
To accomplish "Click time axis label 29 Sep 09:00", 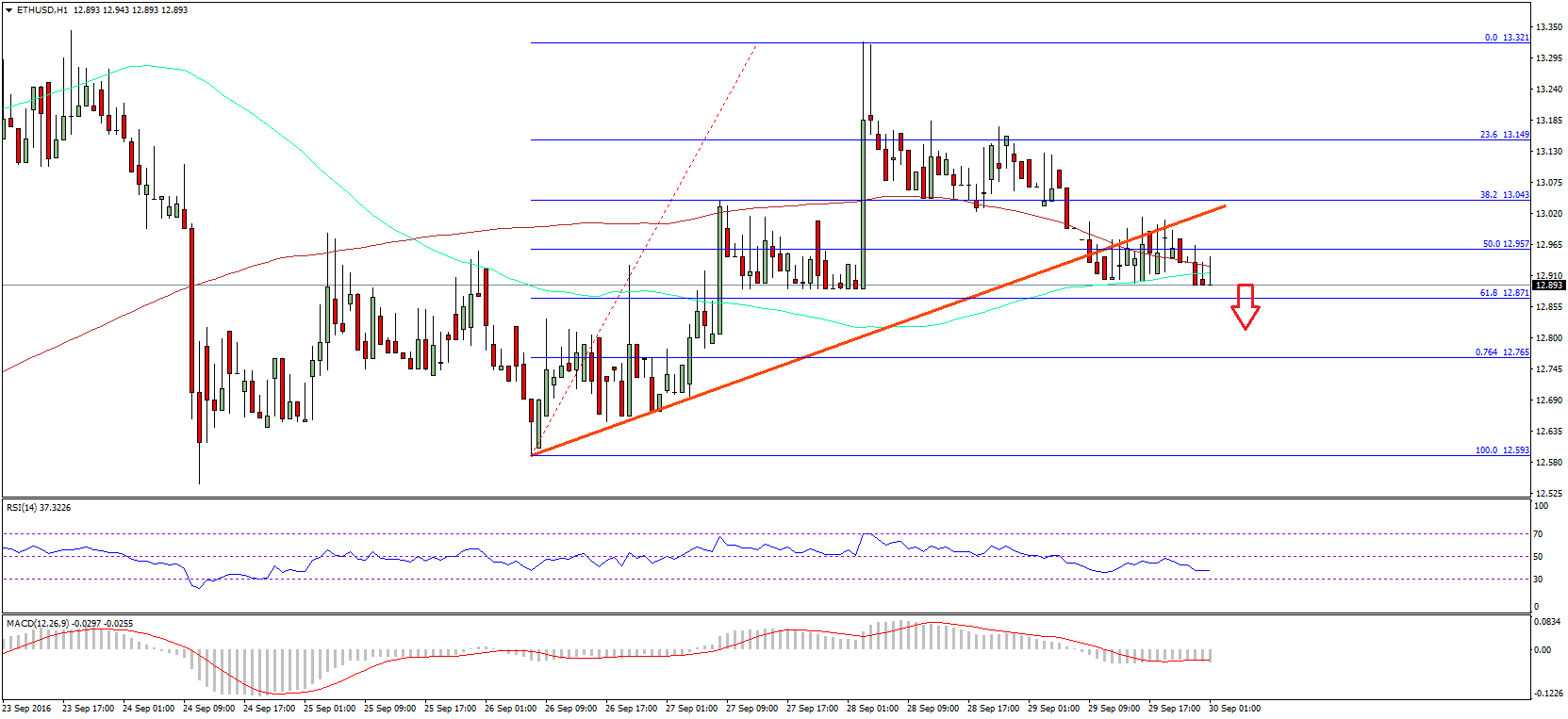I will 1114,709.
